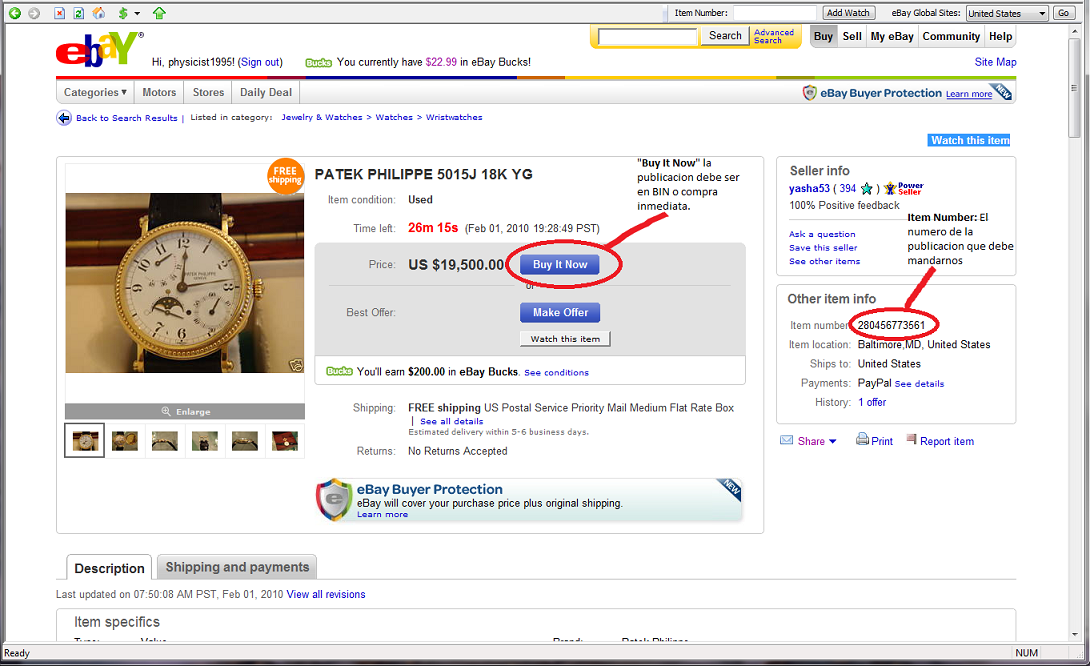Open the Stores tab
Image resolution: width=1090 pixels, height=666 pixels.
(x=209, y=92)
